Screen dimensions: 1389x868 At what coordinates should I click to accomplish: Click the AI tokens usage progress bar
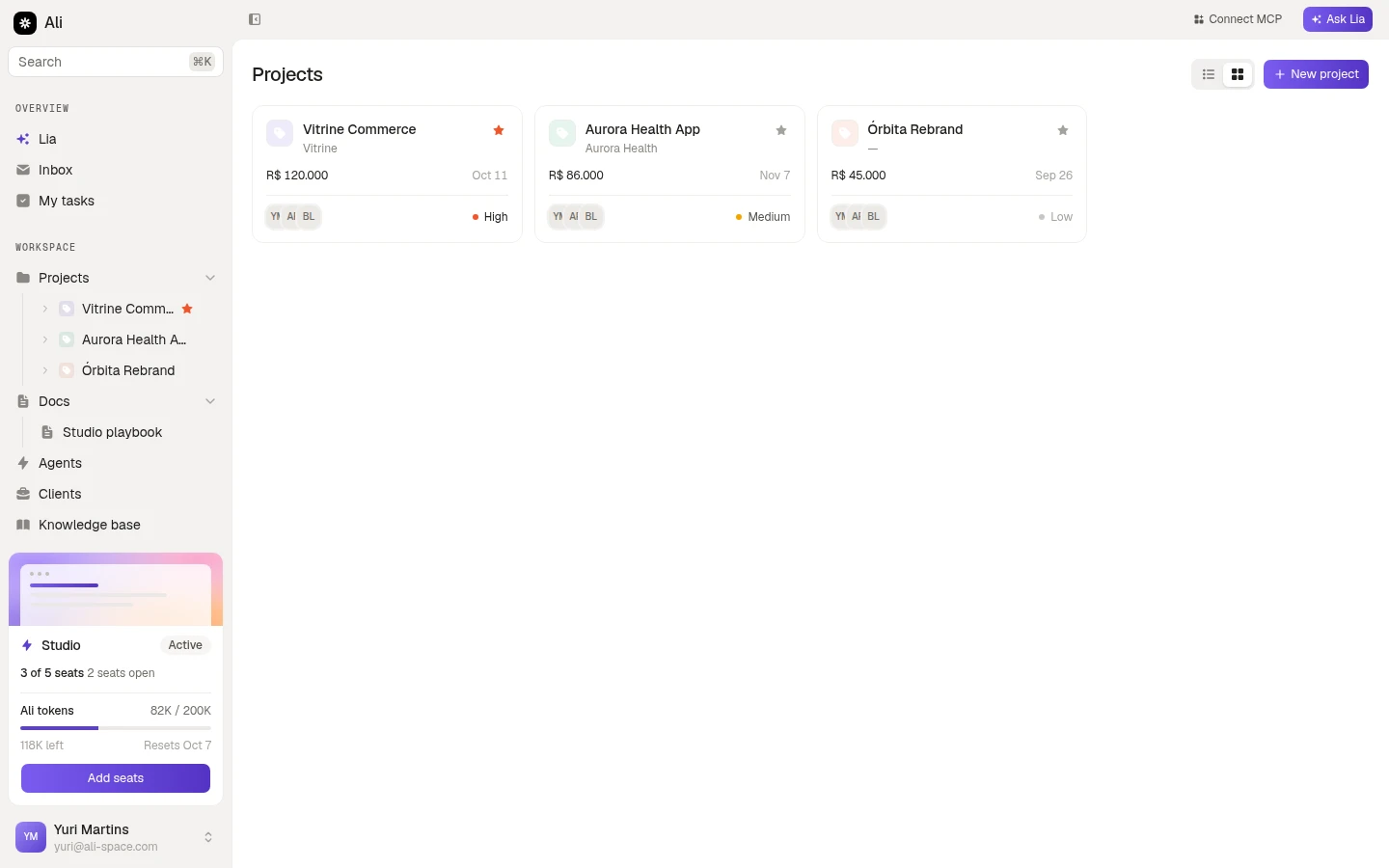coord(116,728)
